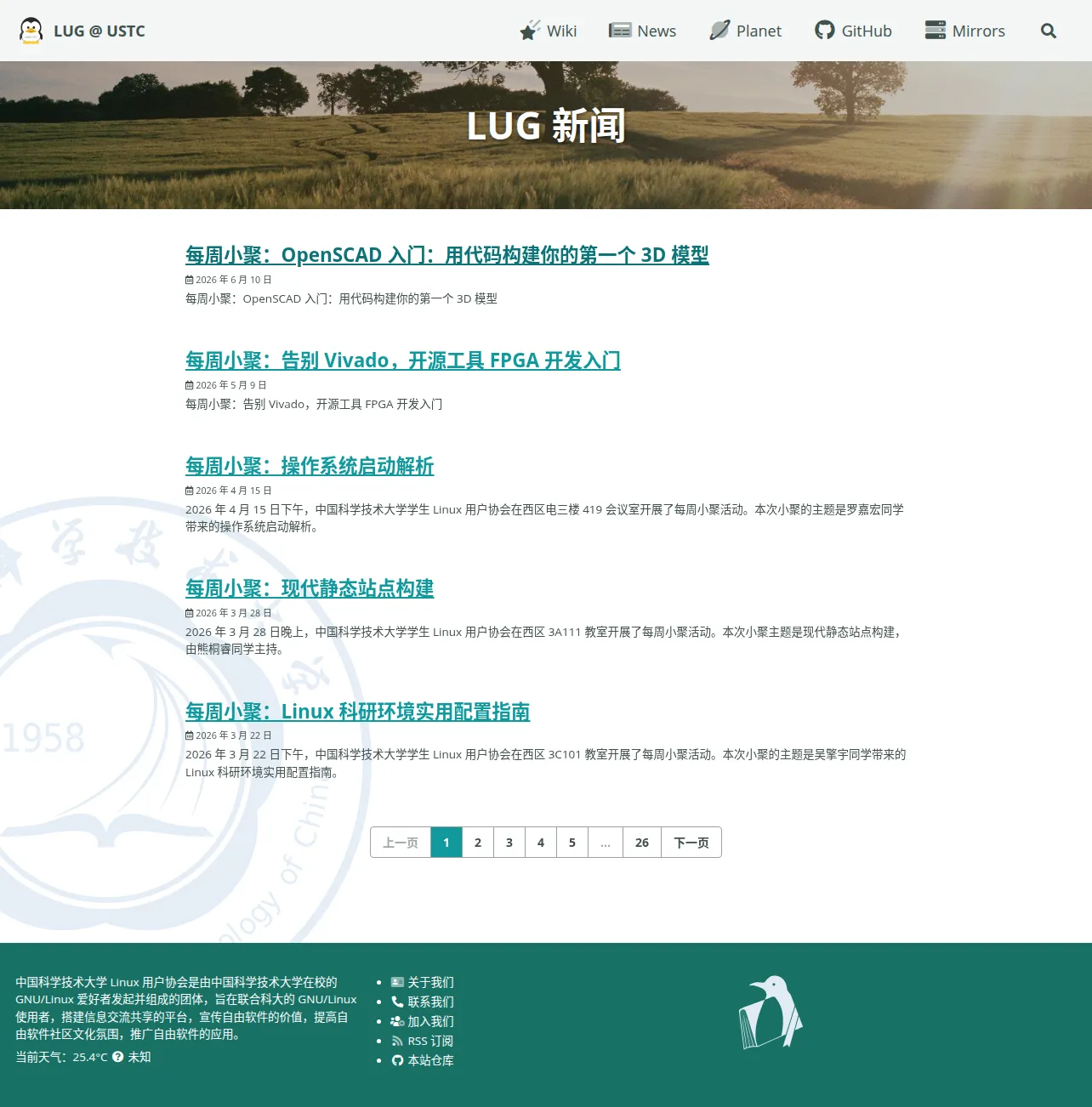Image resolution: width=1092 pixels, height=1107 pixels.
Task: Open the 告别 Vivado FPGA article
Action: point(403,360)
